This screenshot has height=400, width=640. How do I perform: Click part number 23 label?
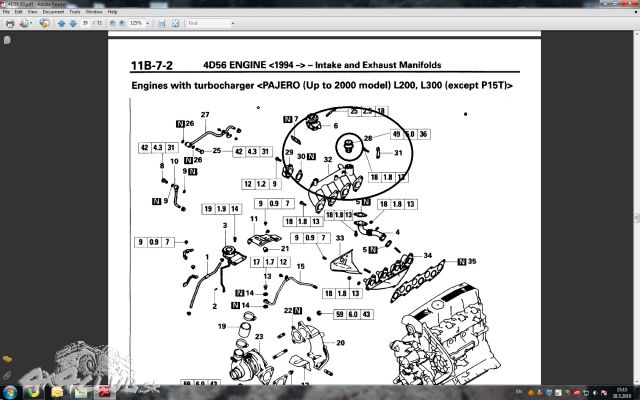click(259, 337)
